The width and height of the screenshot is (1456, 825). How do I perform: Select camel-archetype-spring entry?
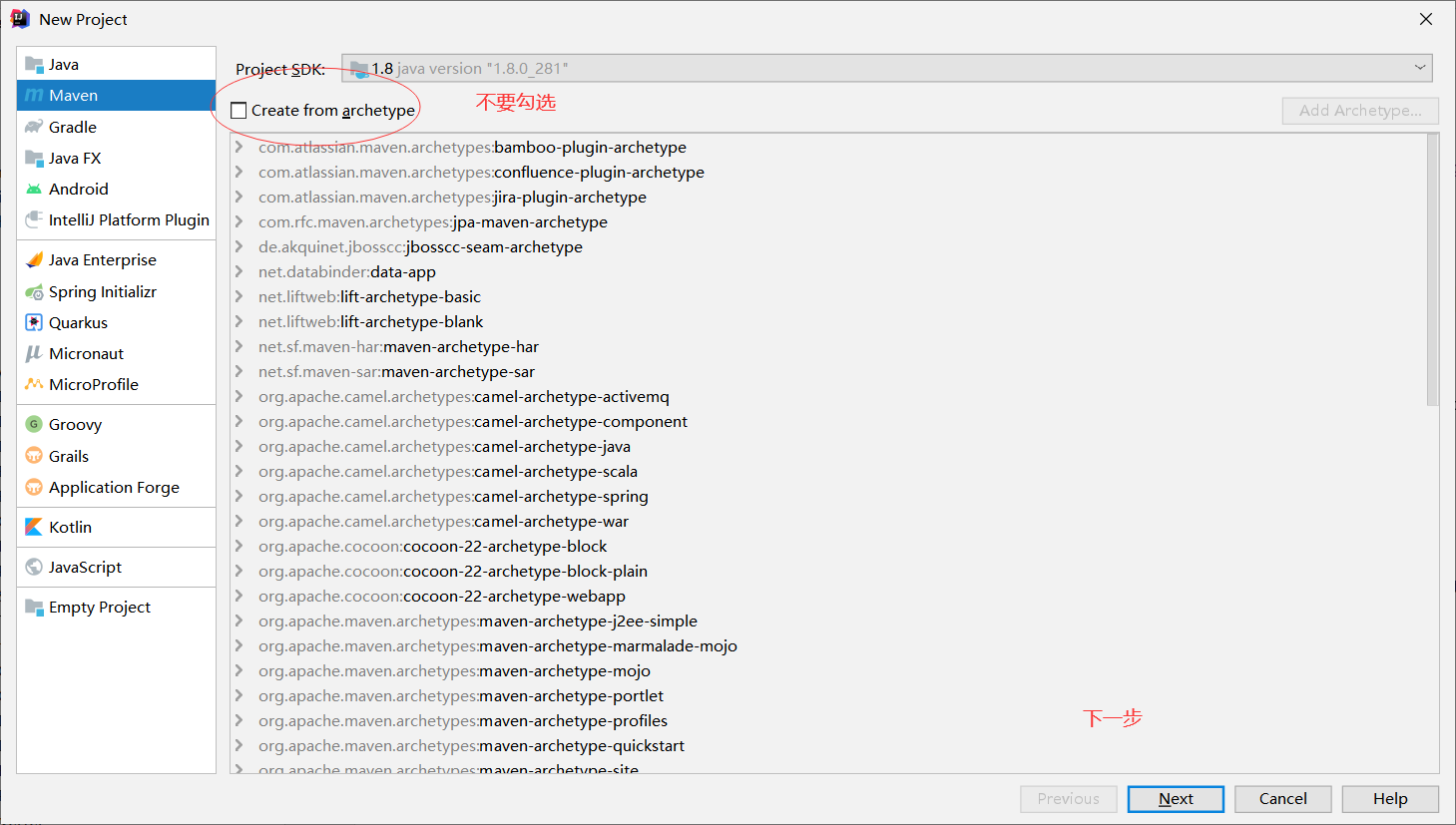click(x=453, y=496)
